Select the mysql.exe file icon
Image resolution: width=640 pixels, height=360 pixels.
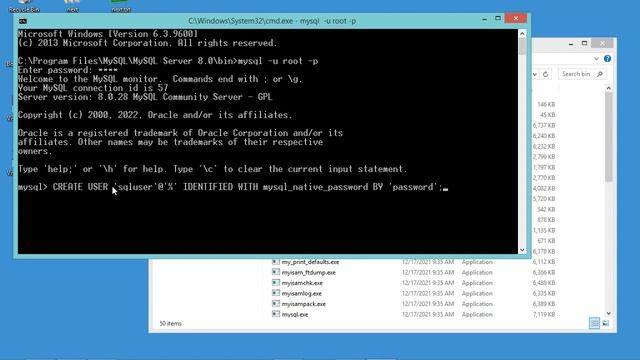pyautogui.click(x=276, y=314)
